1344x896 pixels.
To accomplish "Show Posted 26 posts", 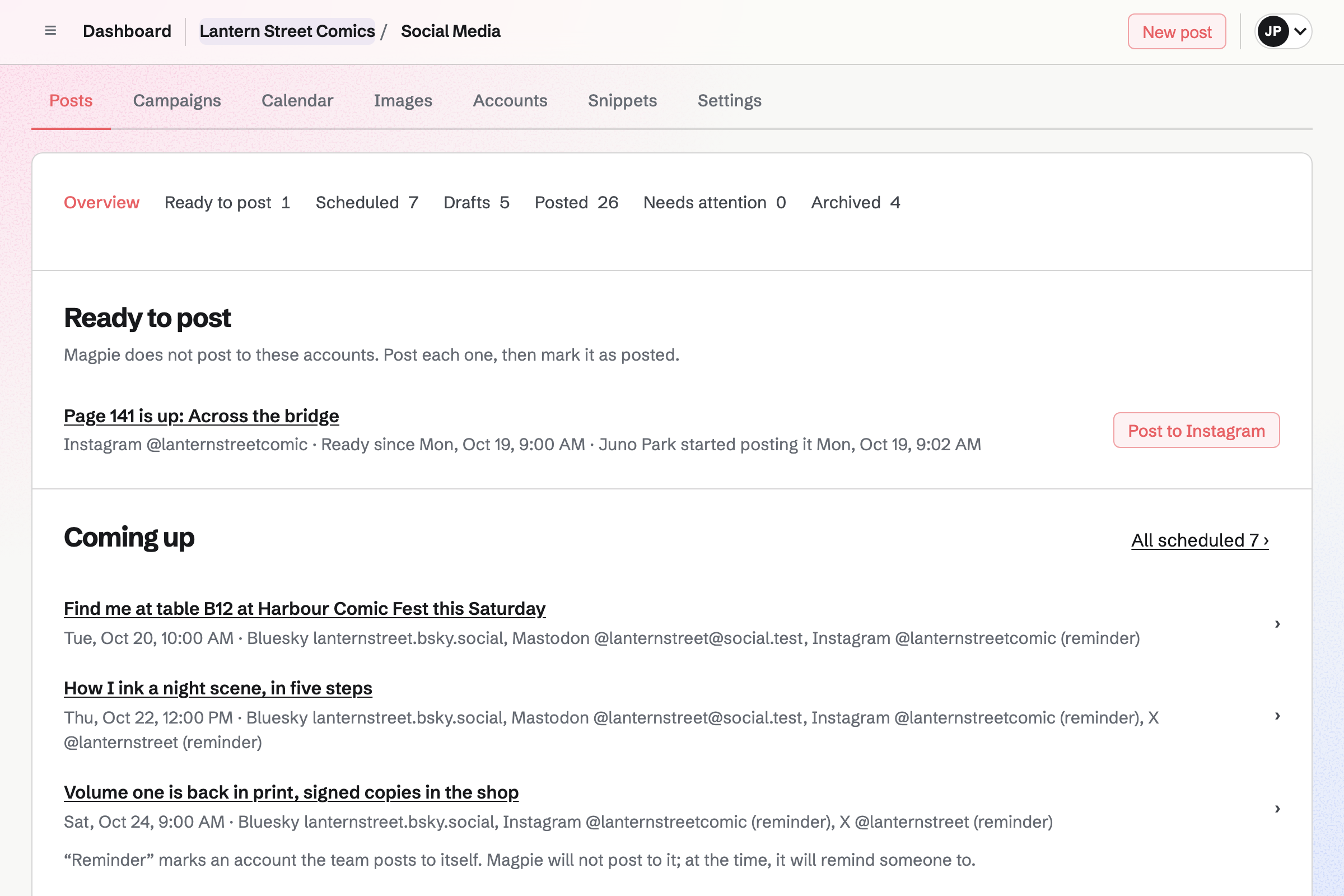I will point(577,202).
